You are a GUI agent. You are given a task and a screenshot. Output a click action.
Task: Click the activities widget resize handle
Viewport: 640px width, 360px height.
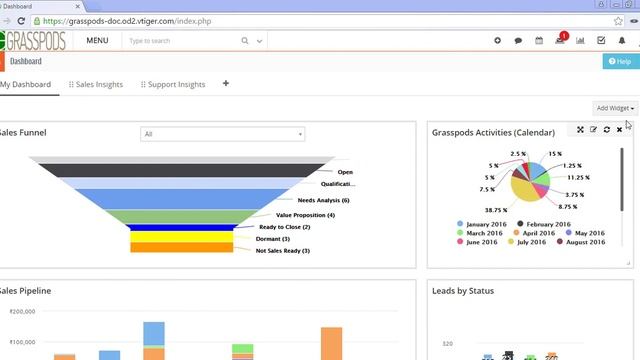point(628,263)
